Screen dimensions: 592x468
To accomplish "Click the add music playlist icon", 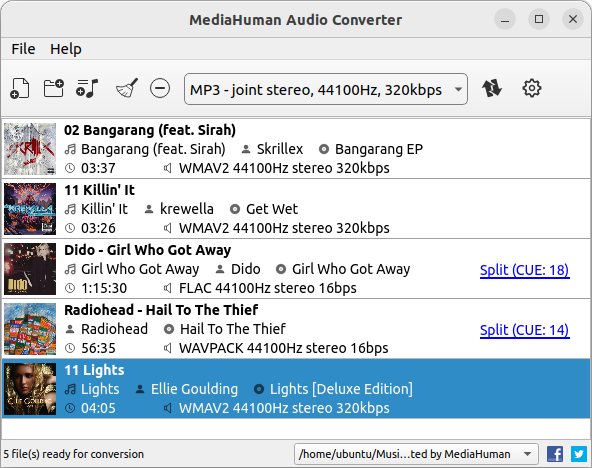I will [x=87, y=89].
